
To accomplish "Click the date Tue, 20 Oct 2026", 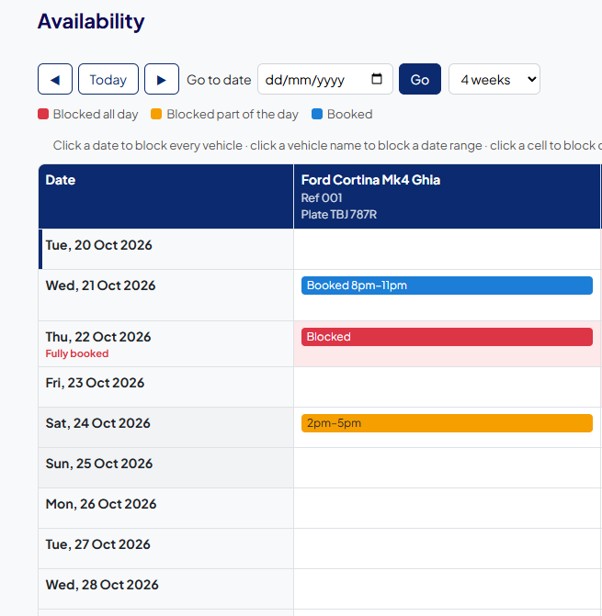I will pos(99,245).
